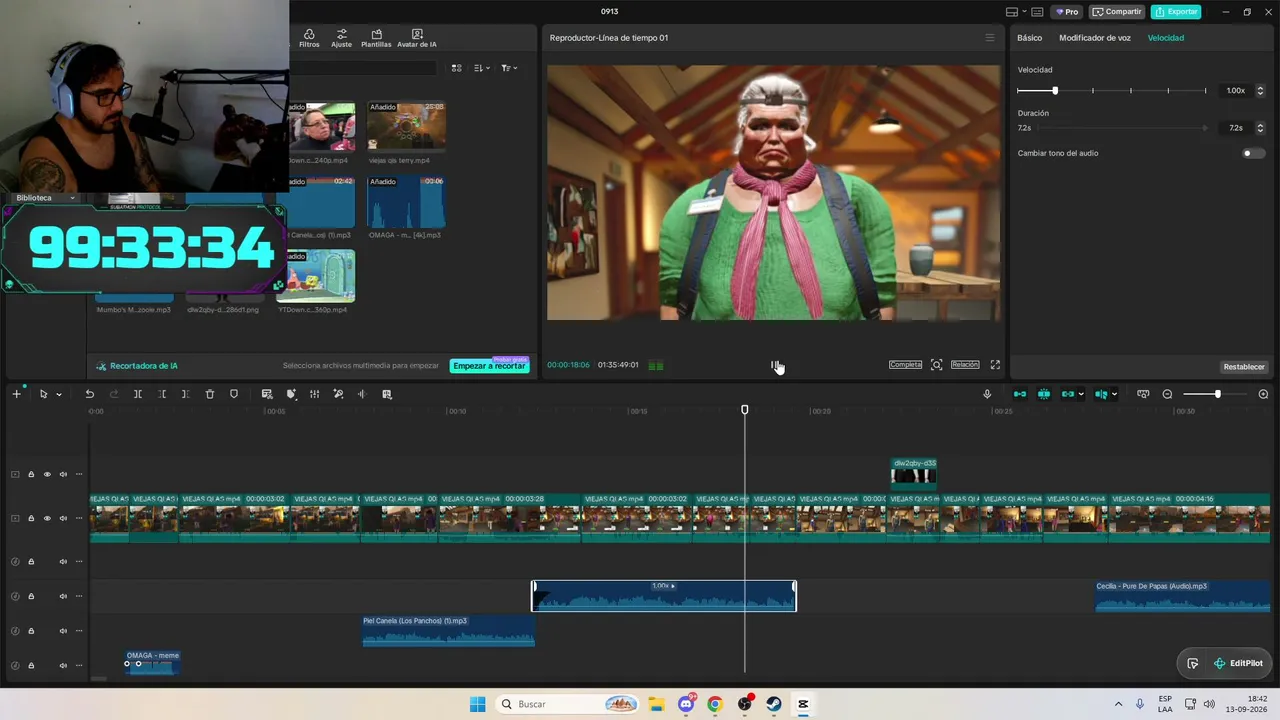Mute the main video track speaker icon

coord(63,518)
